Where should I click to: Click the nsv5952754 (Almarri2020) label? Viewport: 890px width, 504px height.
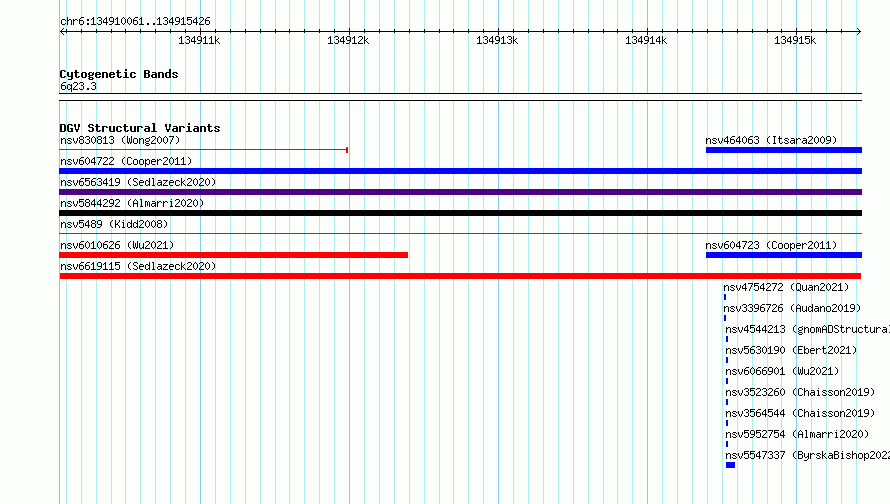click(x=797, y=434)
